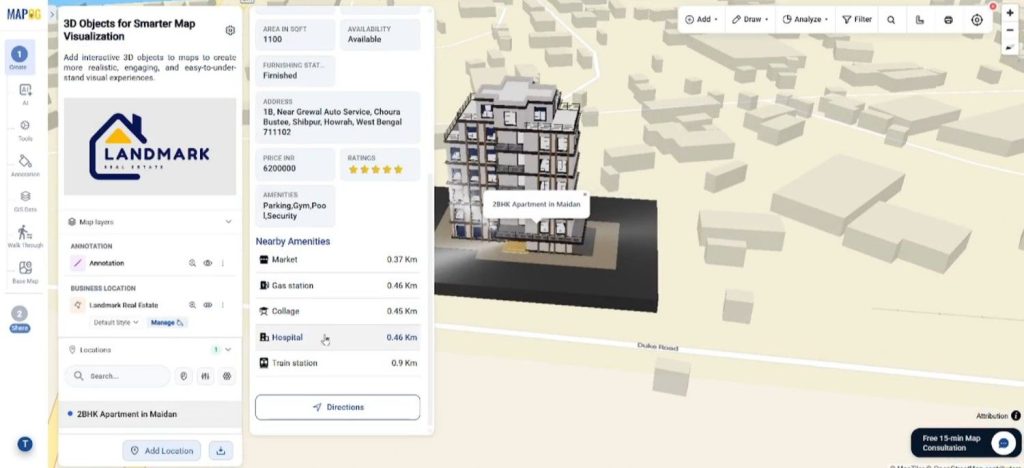The image size is (1024, 468).
Task: Select the Train station nearby amenity row
Action: click(338, 363)
